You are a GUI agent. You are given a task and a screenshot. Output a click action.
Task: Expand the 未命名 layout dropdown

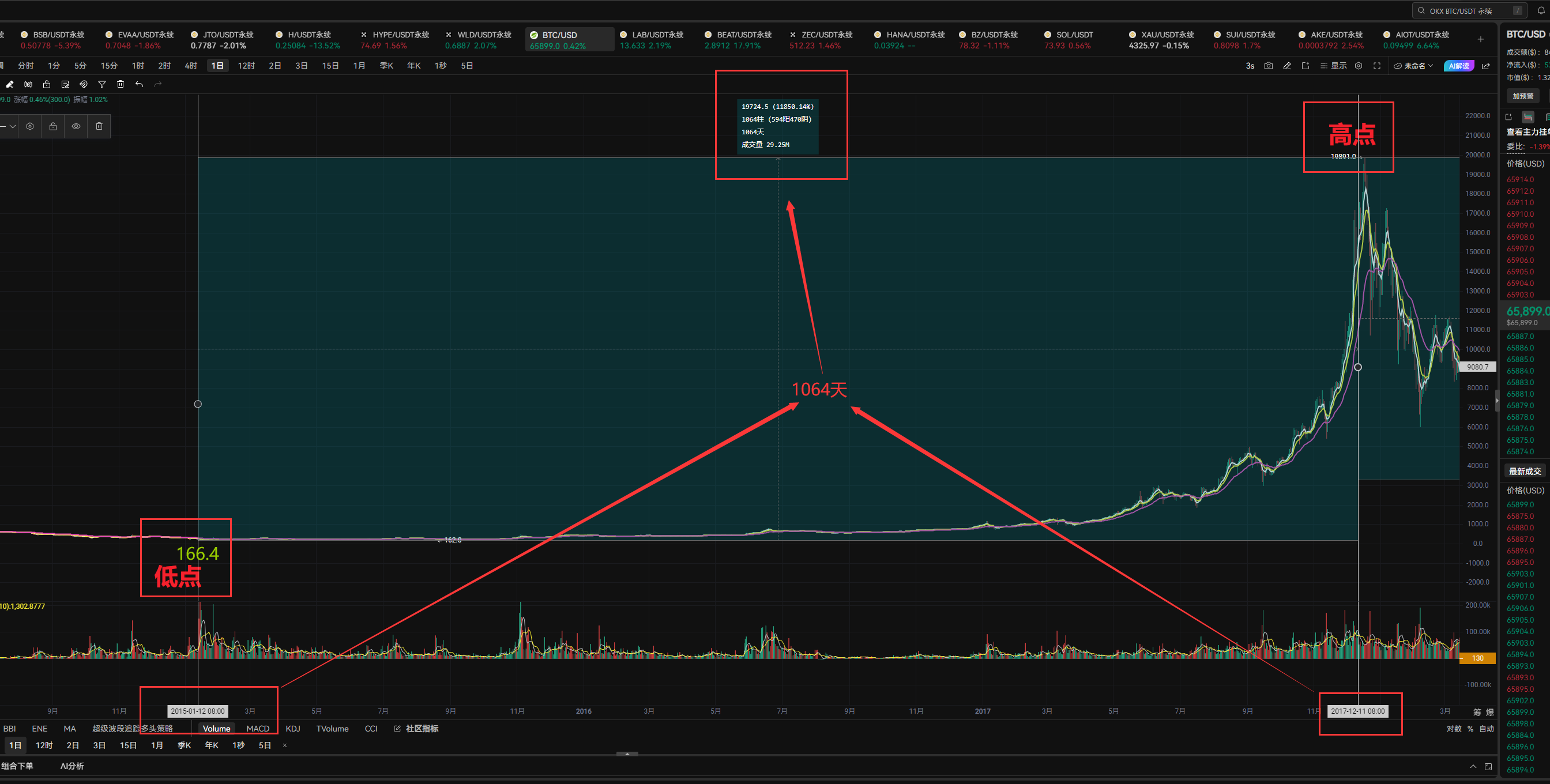(1413, 66)
